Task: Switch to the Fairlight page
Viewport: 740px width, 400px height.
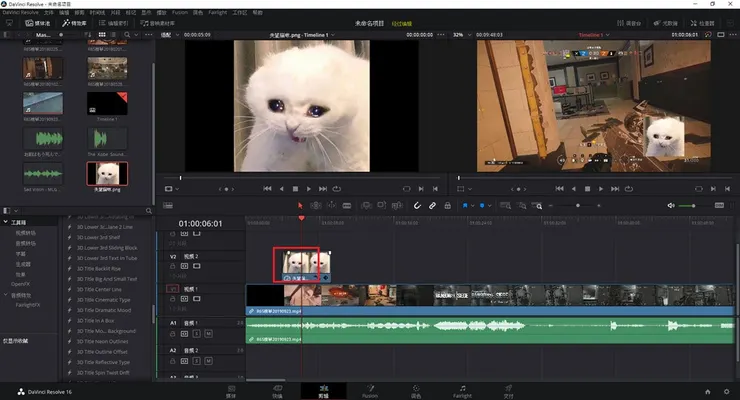Action: coord(462,390)
